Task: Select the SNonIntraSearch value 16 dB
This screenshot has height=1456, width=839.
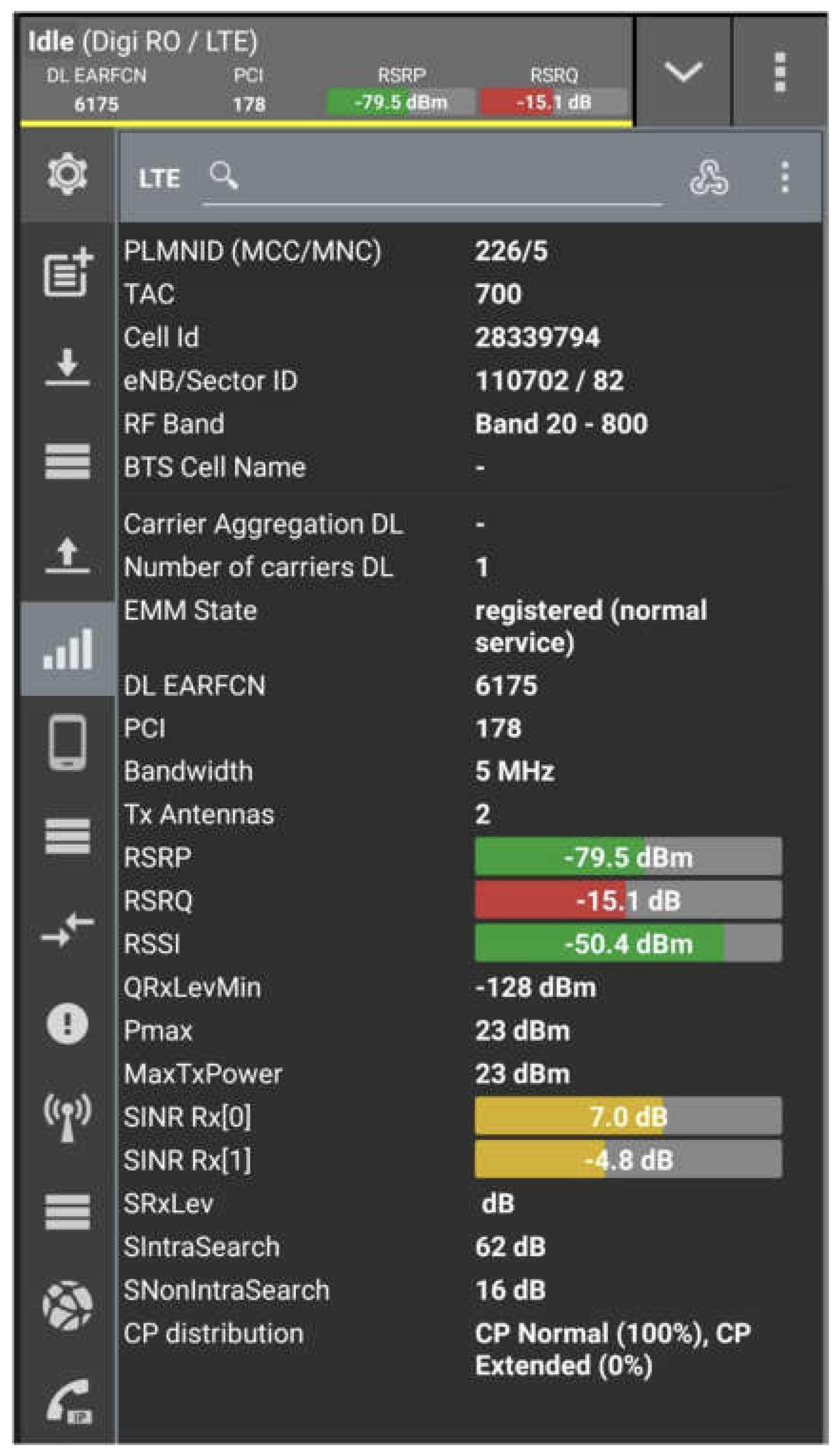Action: (510, 1290)
